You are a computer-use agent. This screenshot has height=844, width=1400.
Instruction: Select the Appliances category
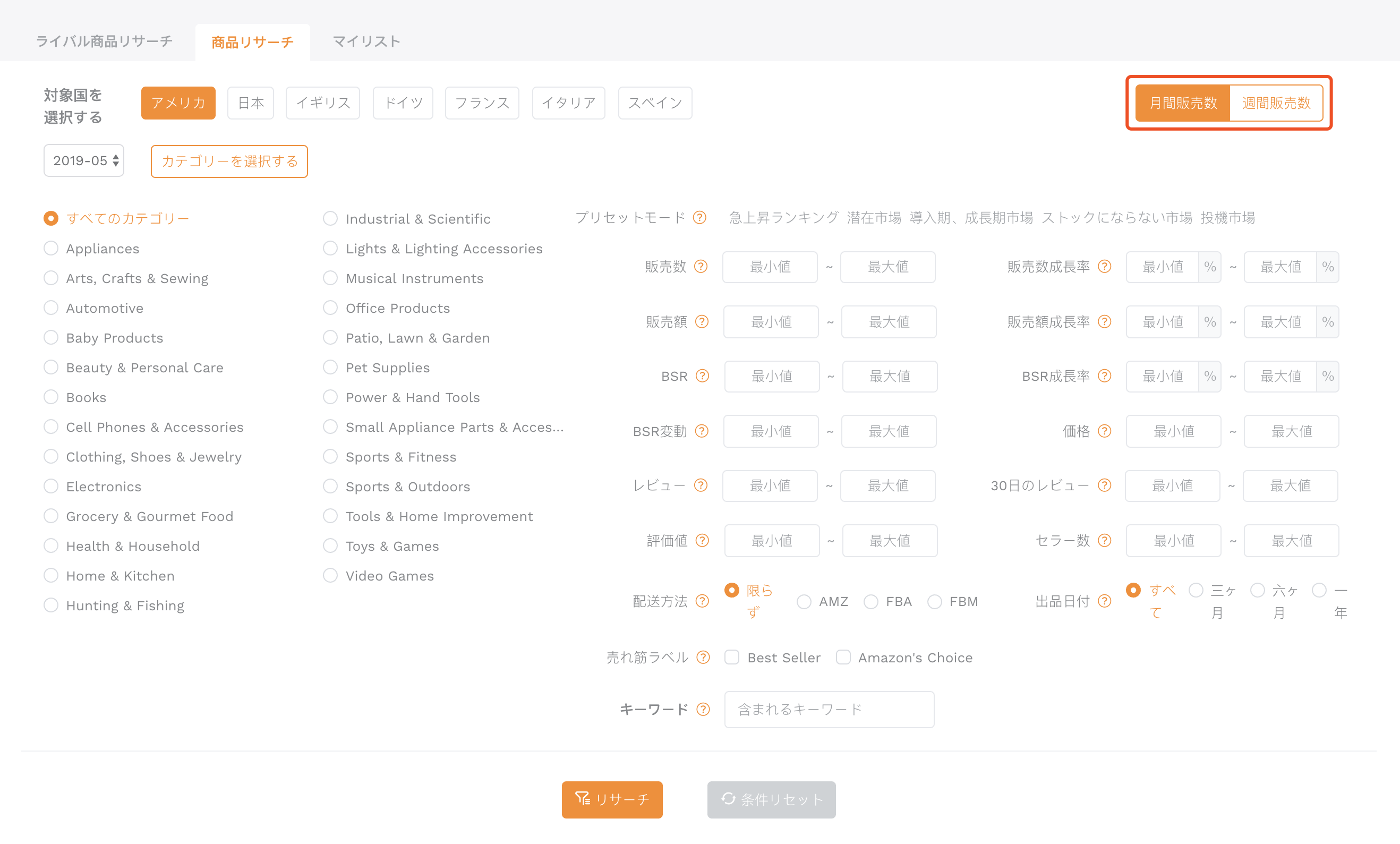click(51, 249)
